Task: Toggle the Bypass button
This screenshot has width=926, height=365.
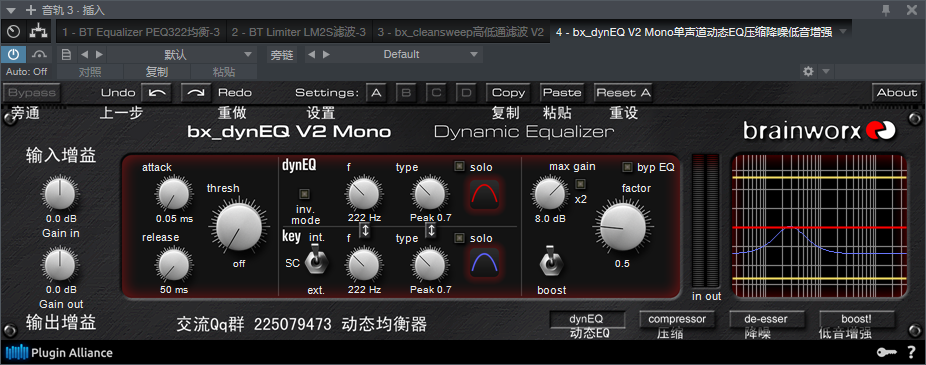Action: click(x=32, y=93)
